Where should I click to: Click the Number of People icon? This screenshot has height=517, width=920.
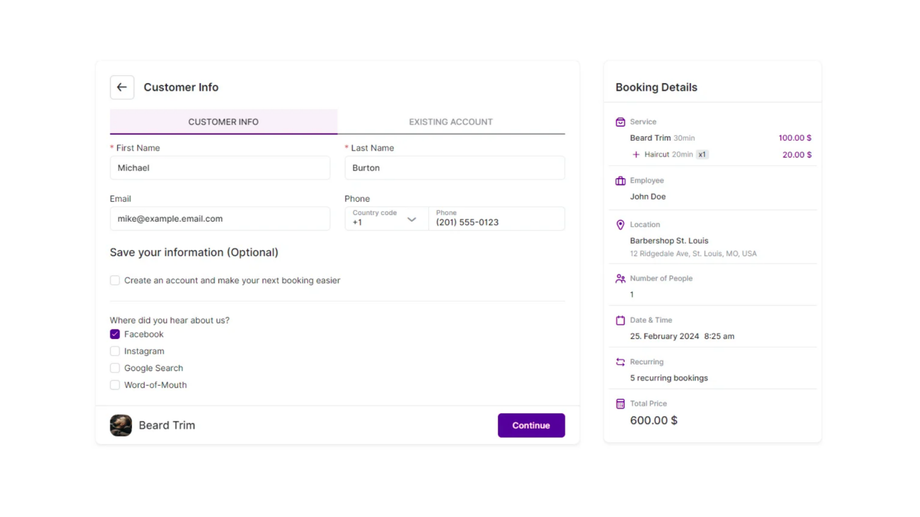[620, 279]
